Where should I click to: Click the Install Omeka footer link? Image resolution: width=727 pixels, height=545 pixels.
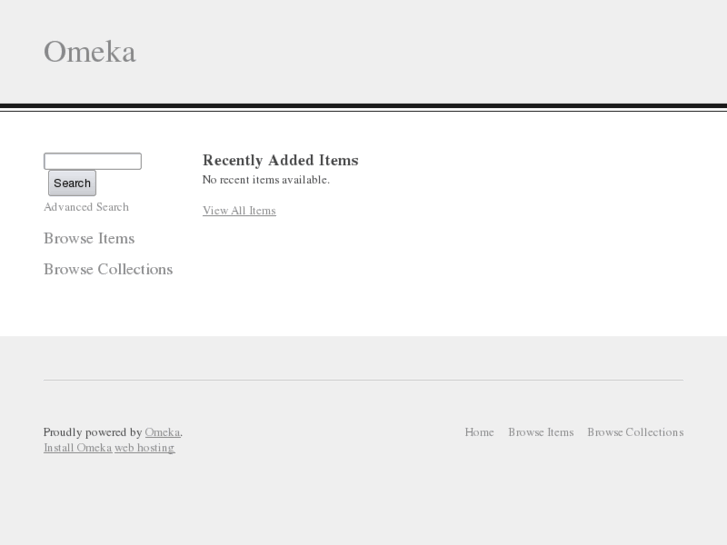coord(77,448)
